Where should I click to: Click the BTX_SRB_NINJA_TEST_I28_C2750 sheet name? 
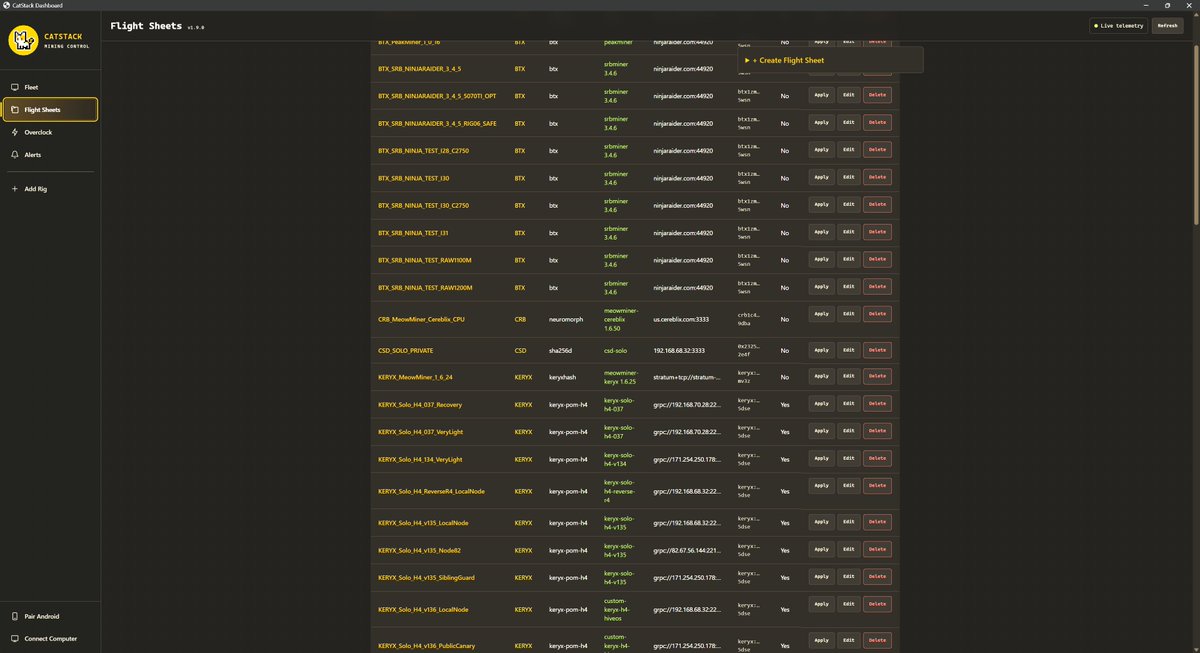pyautogui.click(x=423, y=151)
